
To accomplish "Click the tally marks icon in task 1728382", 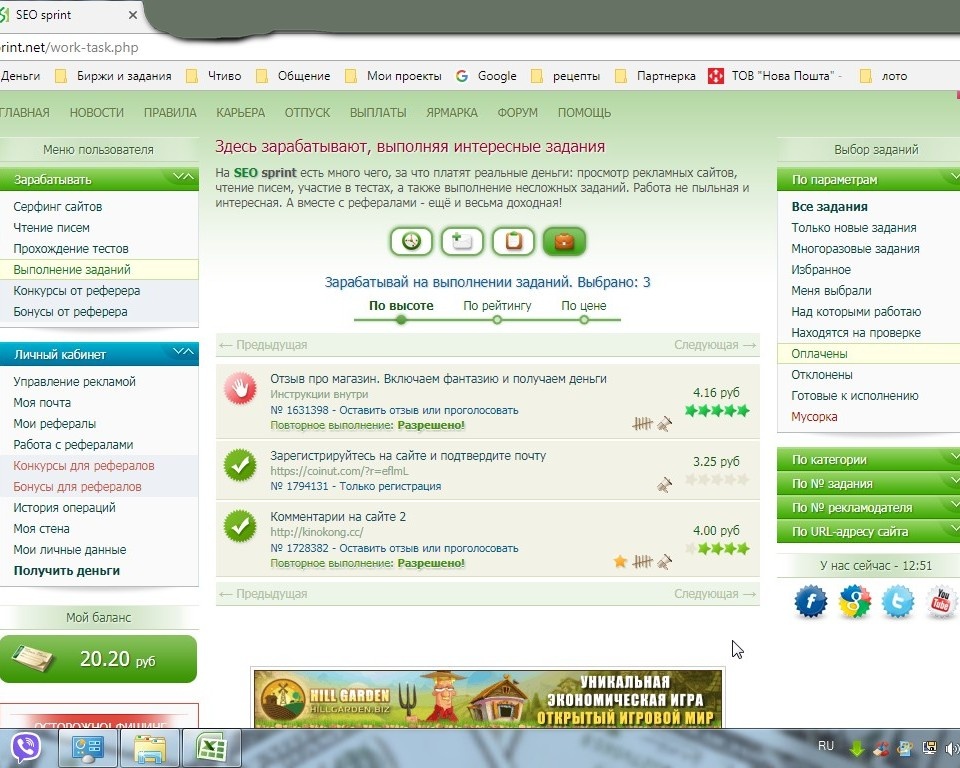I will coord(642,561).
